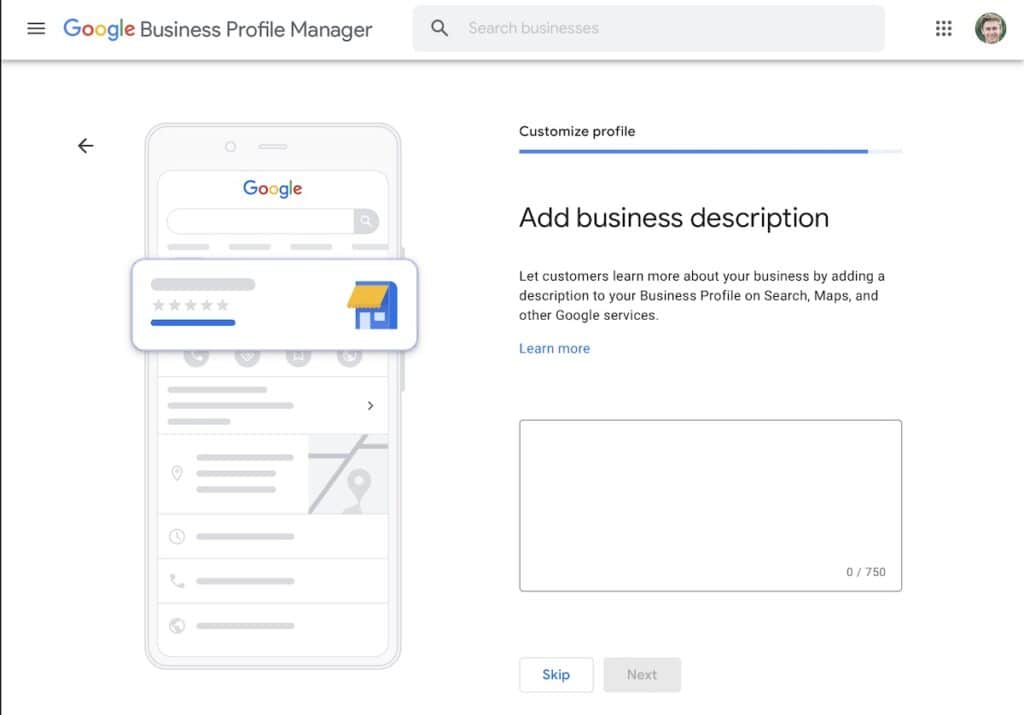
Task: Open the Google apps grid
Action: 943,29
